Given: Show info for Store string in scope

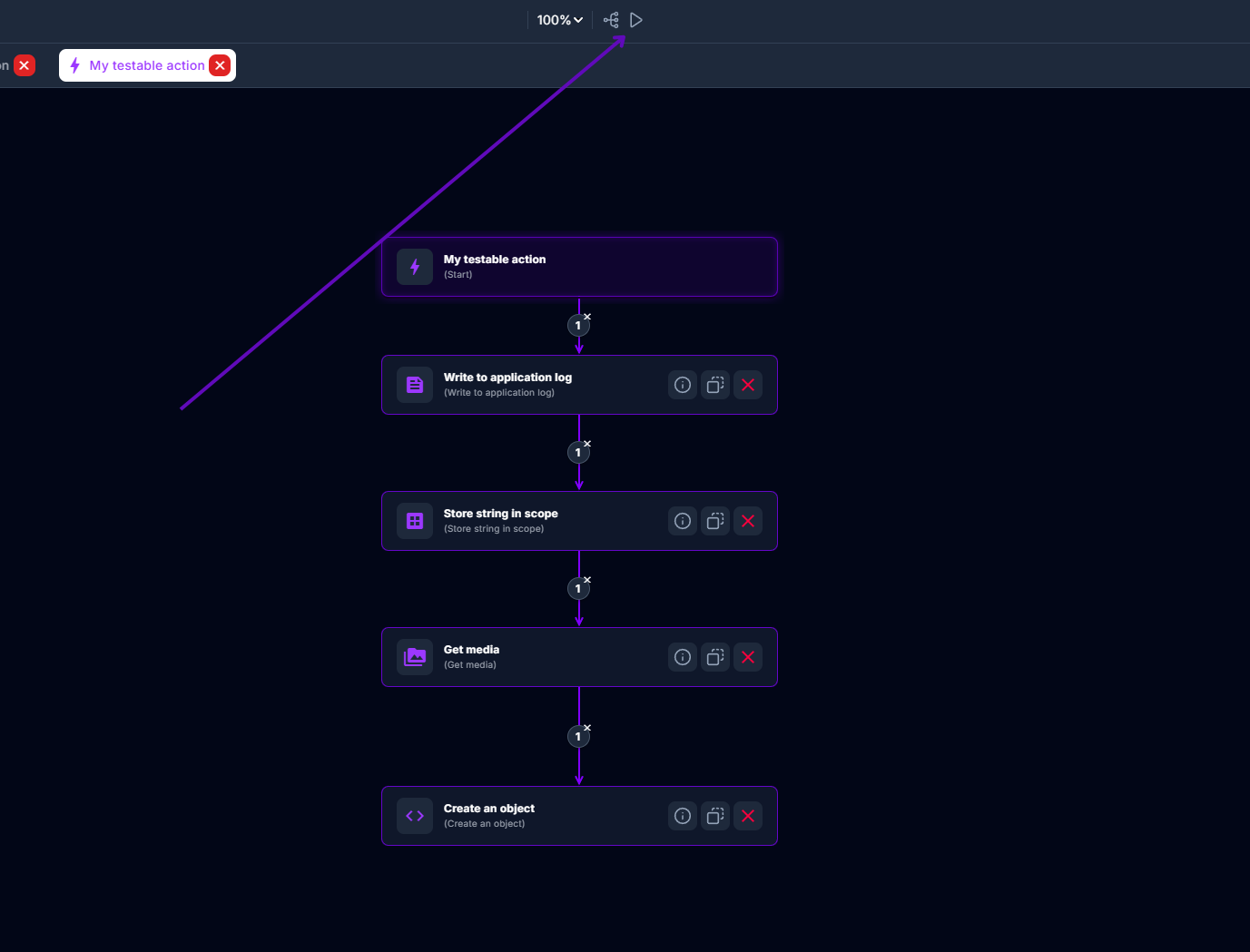Looking at the screenshot, I should (x=683, y=521).
